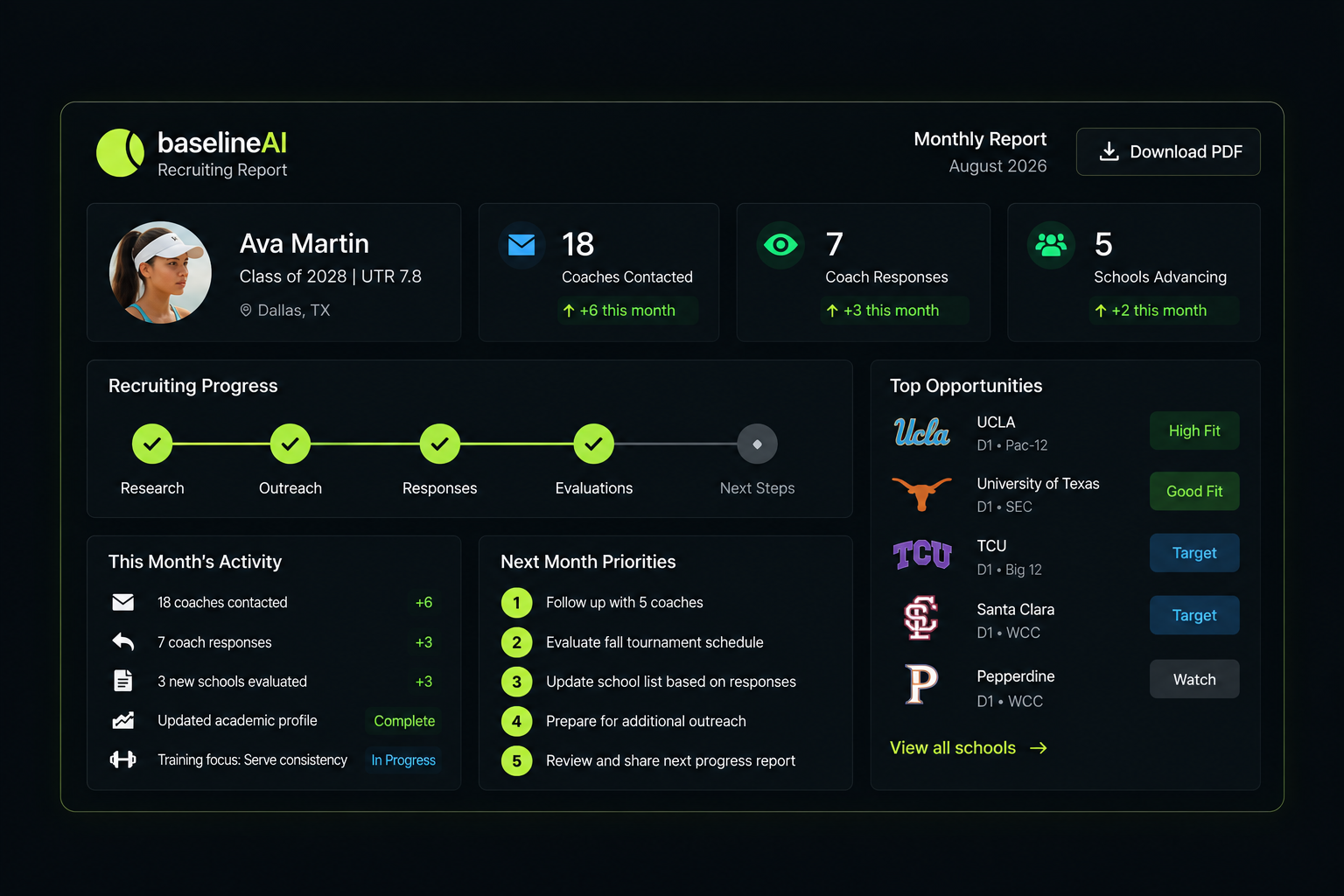Click priority number 1 Follow up with coaches
This screenshot has width=1344, height=896.
(x=517, y=603)
